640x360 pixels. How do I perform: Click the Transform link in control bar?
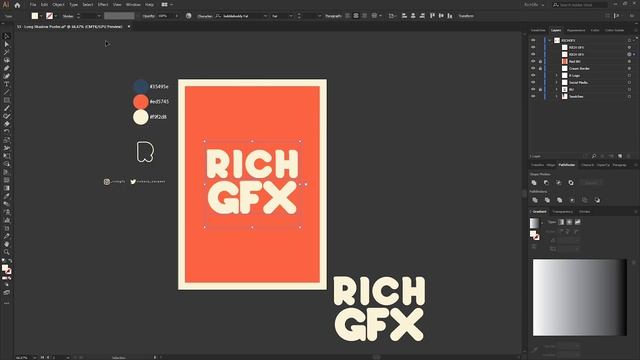(x=466, y=16)
